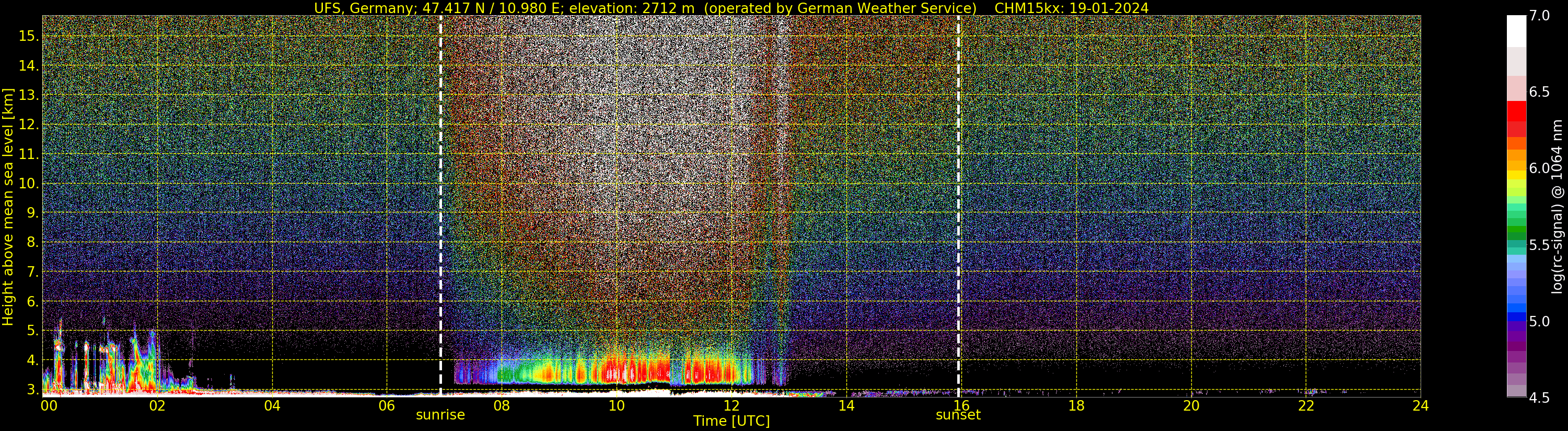Click the height axis tick label "11."
The image size is (1568, 431).
pyautogui.click(x=29, y=154)
